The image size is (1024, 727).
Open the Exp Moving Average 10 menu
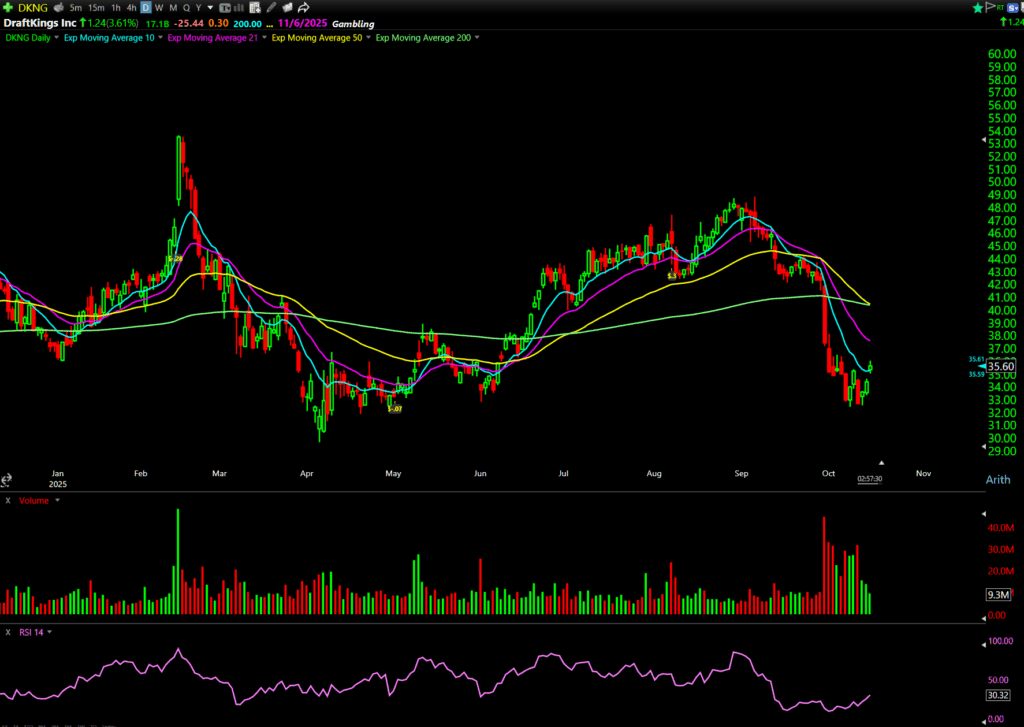point(159,38)
